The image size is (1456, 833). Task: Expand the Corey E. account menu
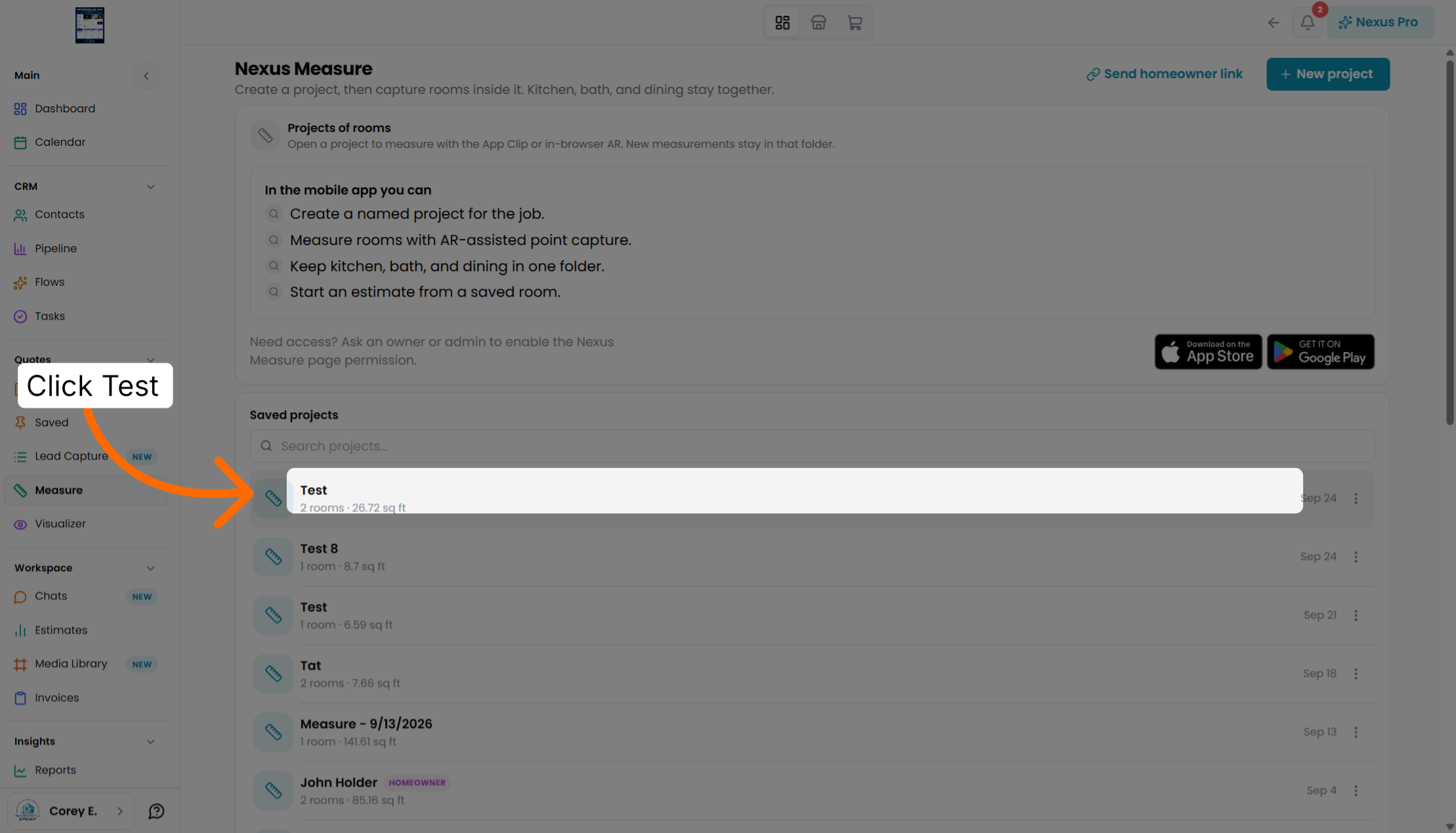(71, 811)
